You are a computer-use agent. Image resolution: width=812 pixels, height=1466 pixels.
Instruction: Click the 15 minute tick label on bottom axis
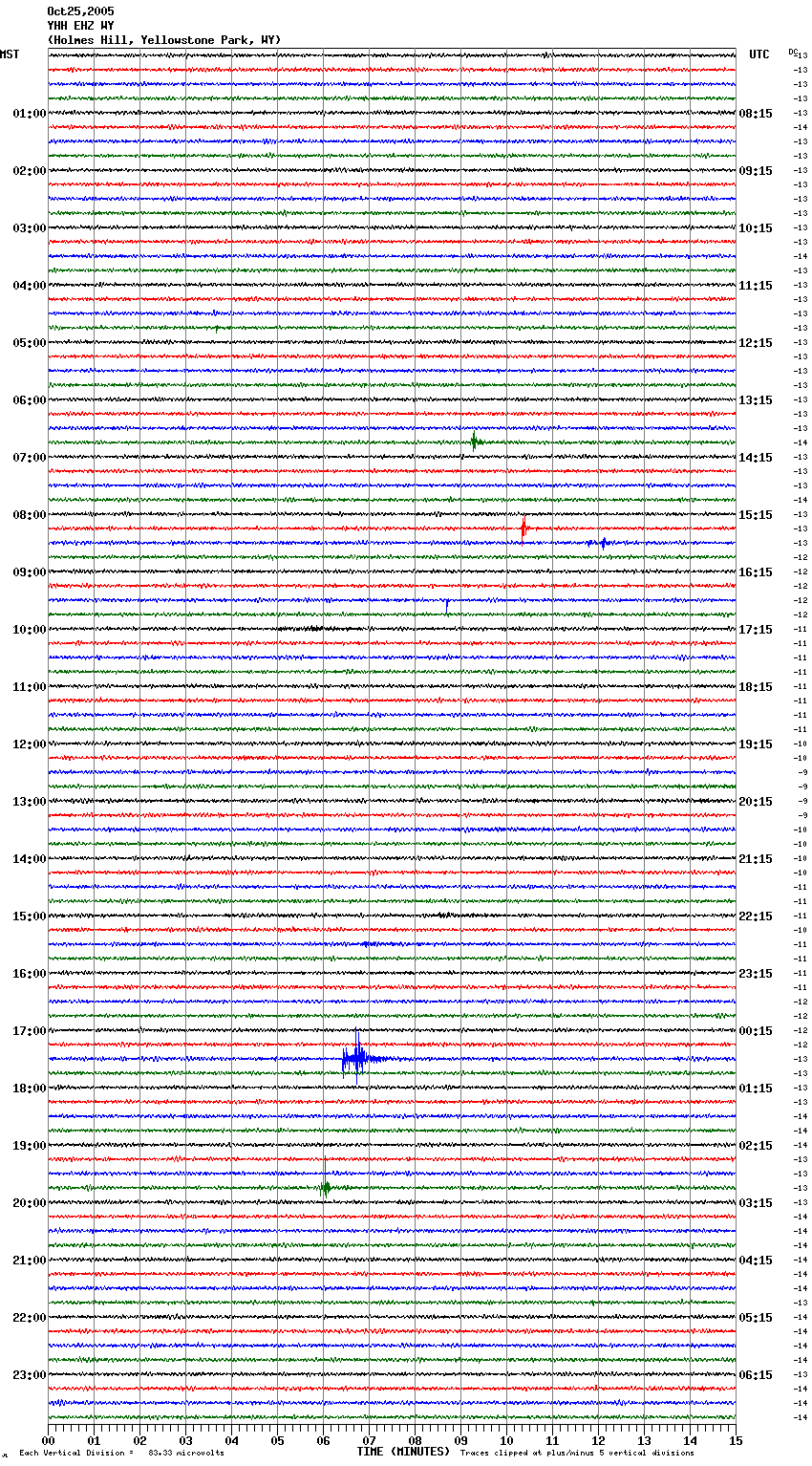coord(736,1440)
